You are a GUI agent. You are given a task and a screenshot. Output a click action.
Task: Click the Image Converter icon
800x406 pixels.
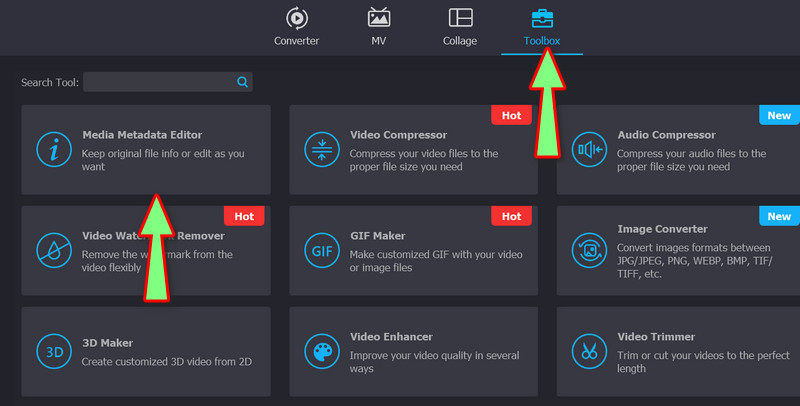[x=588, y=249]
